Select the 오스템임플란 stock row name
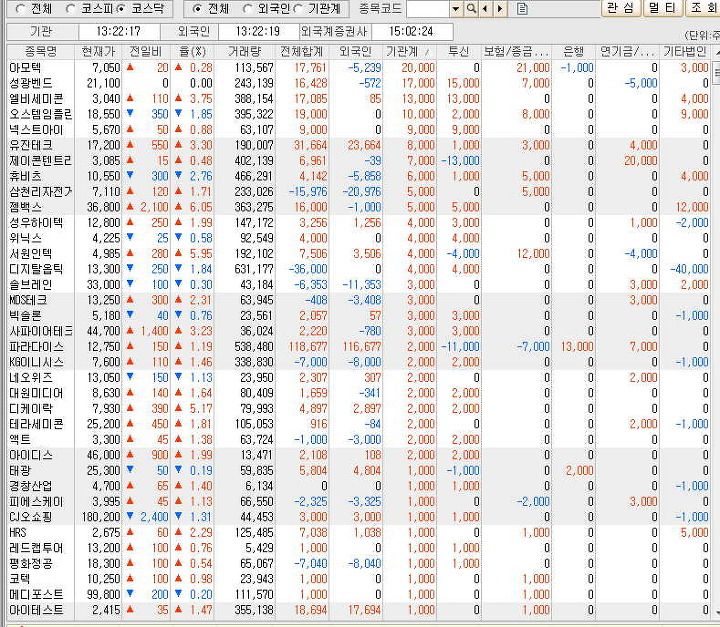The image size is (720, 627). click(x=40, y=114)
